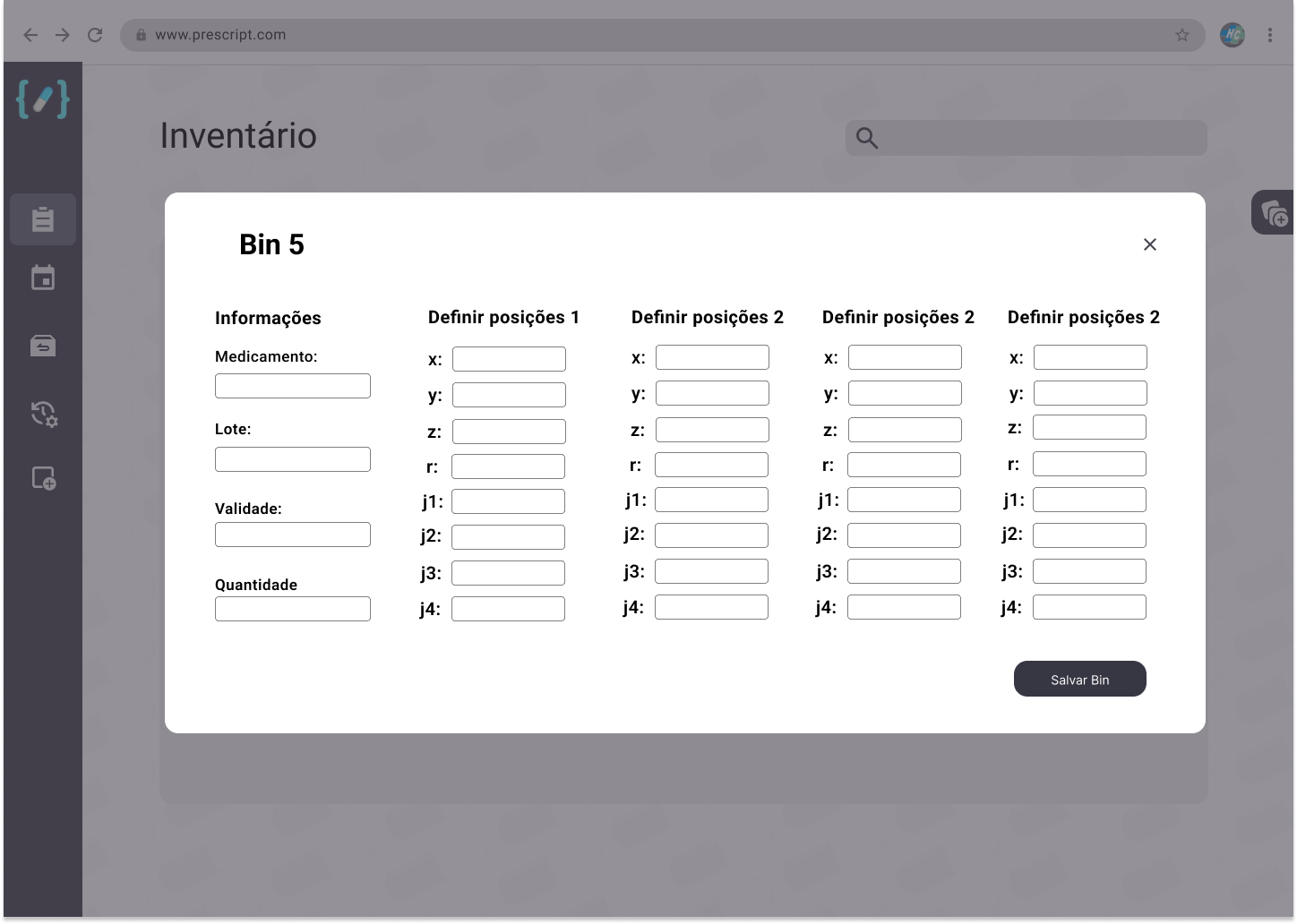This screenshot has height=924, width=1297.
Task: Open the browser profile avatar
Action: 1233,35
